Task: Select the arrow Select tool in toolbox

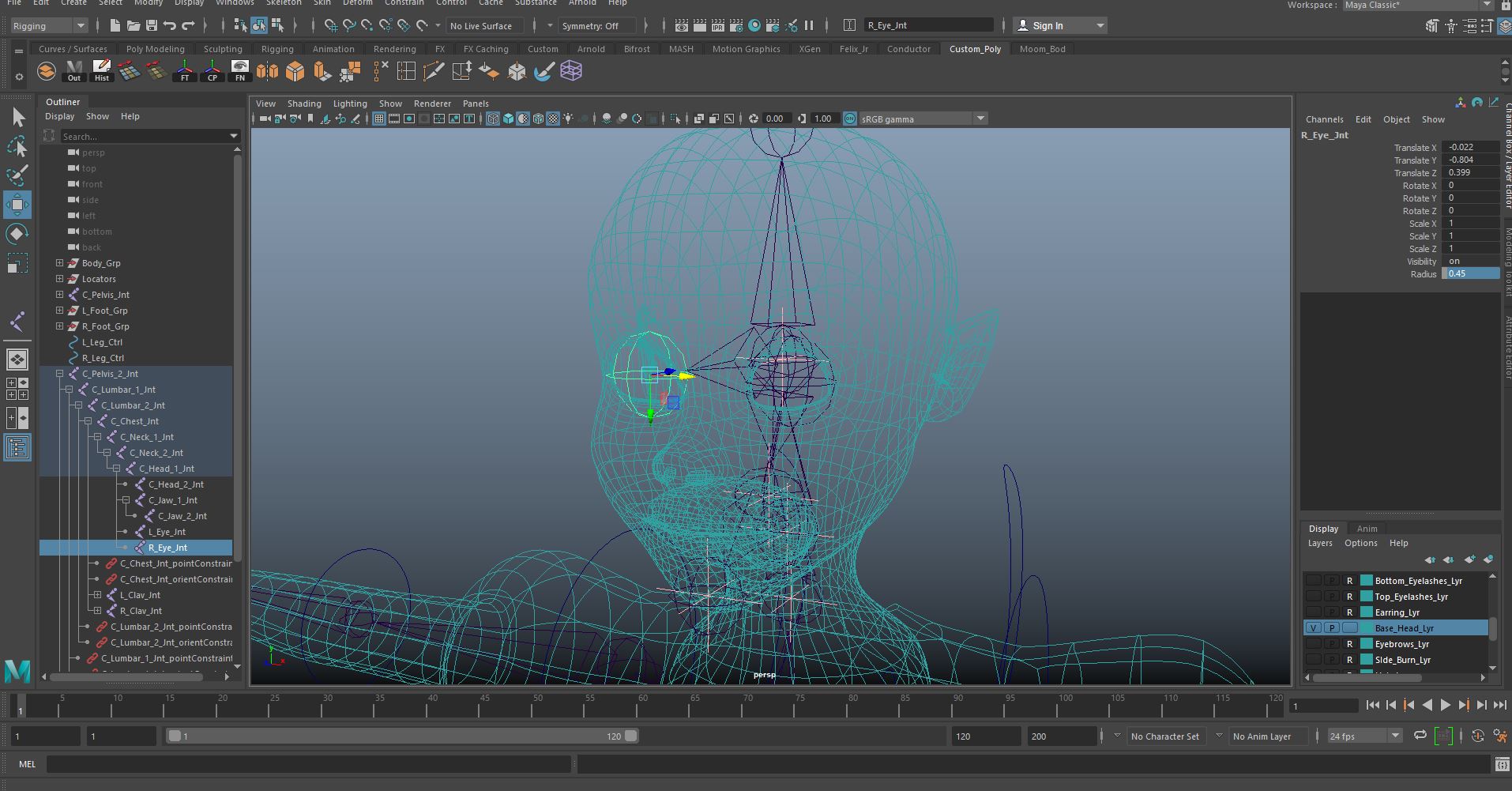Action: (18, 118)
